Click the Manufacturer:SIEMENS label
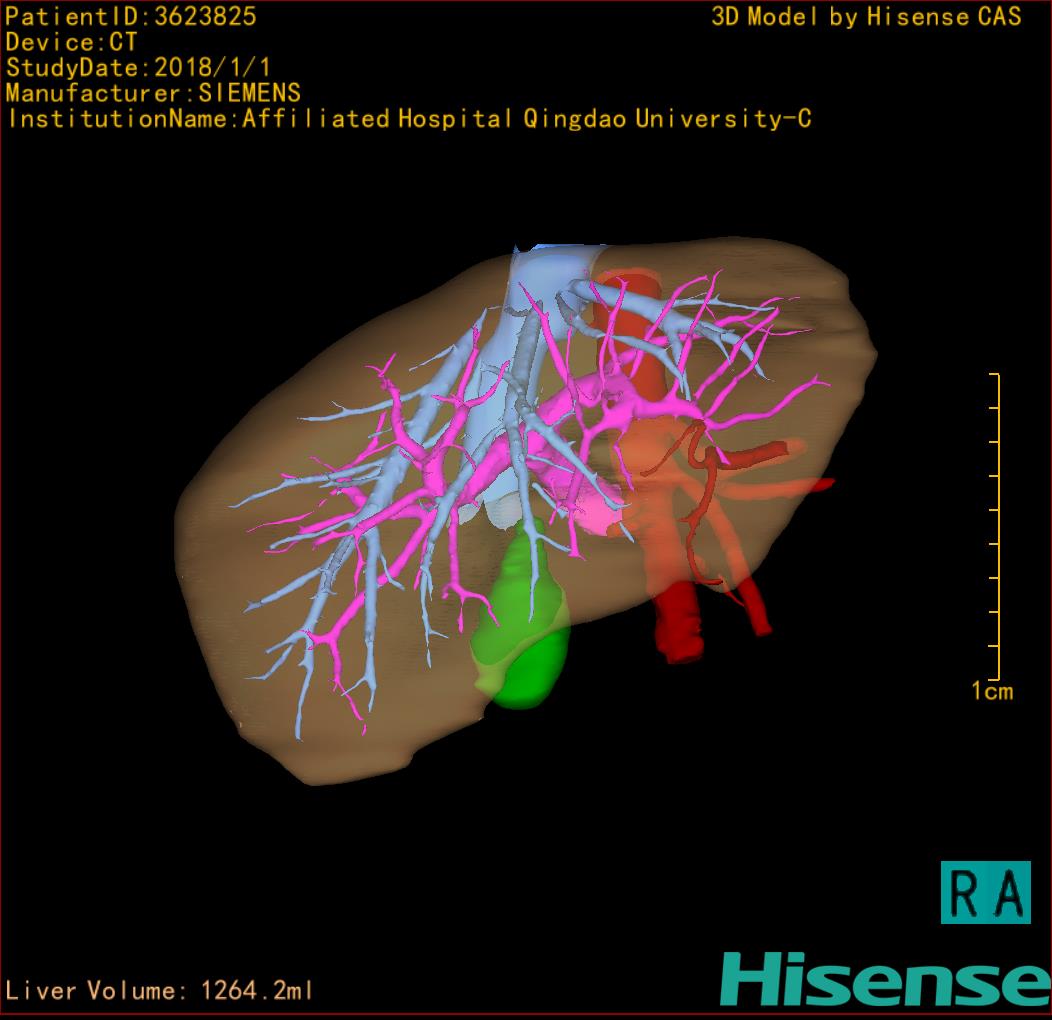 [x=153, y=93]
